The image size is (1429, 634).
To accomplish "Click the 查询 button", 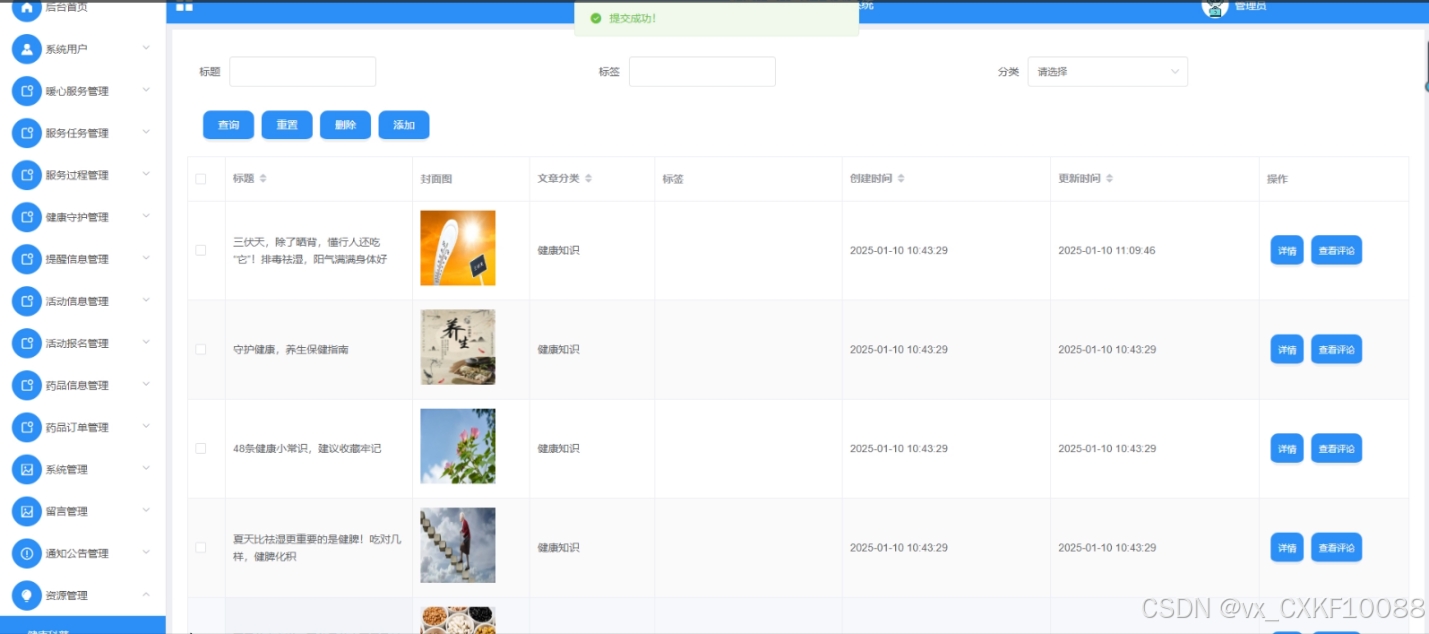I will point(228,125).
